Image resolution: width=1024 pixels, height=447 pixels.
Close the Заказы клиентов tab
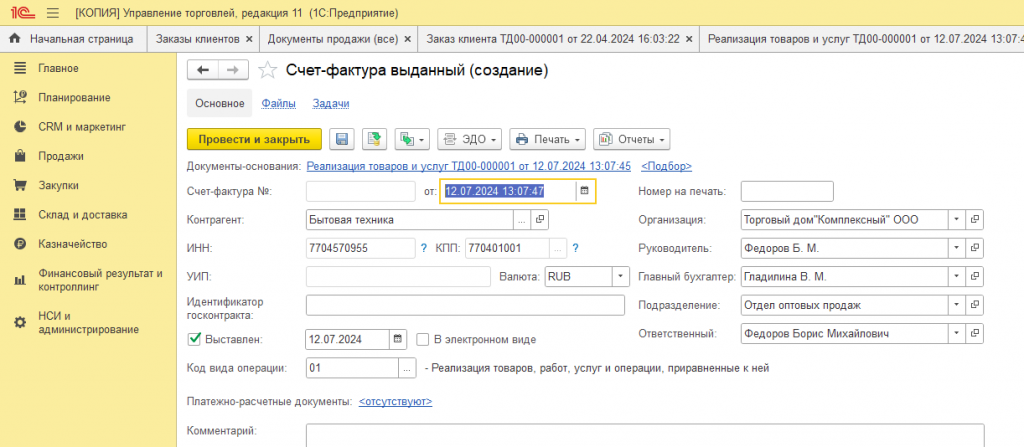tap(249, 39)
